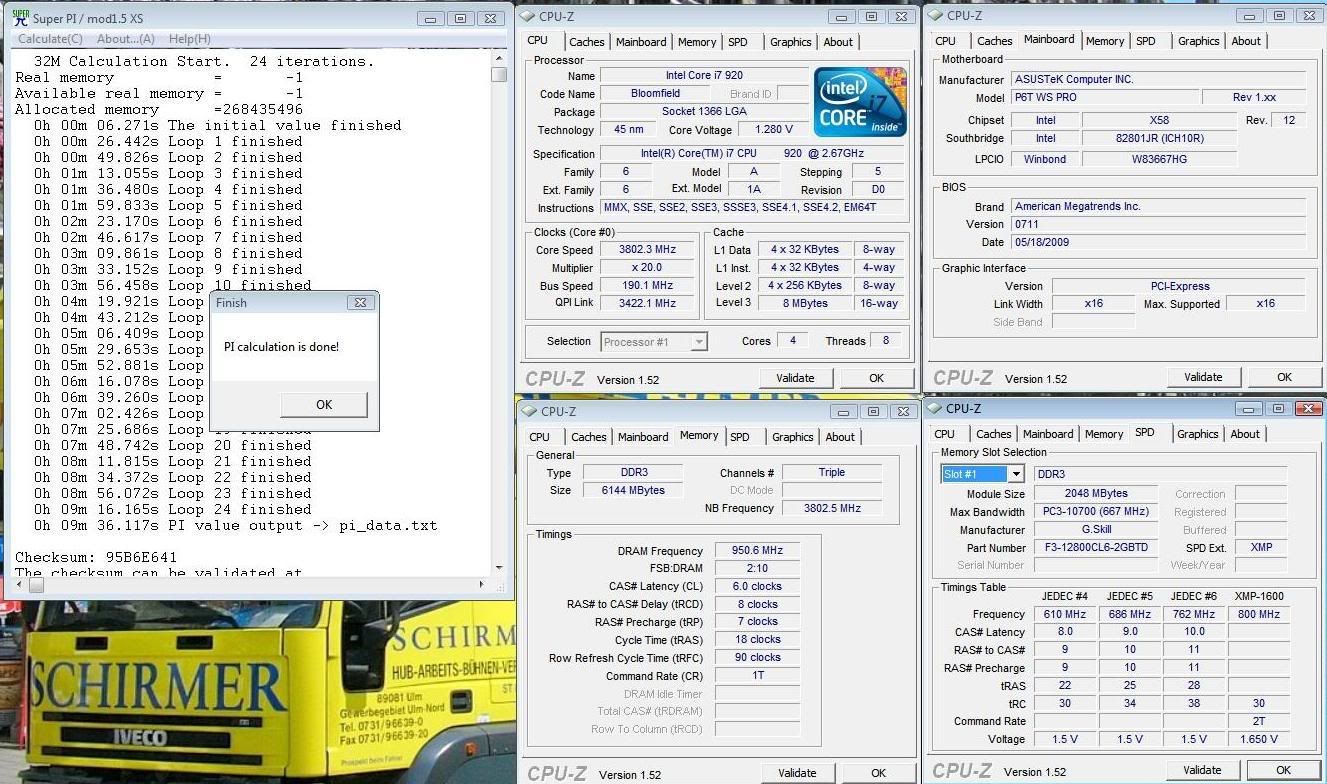The height and width of the screenshot is (784, 1327).
Task: Click the motherboard model value 'P6T WS PRO'
Action: coord(1104,98)
